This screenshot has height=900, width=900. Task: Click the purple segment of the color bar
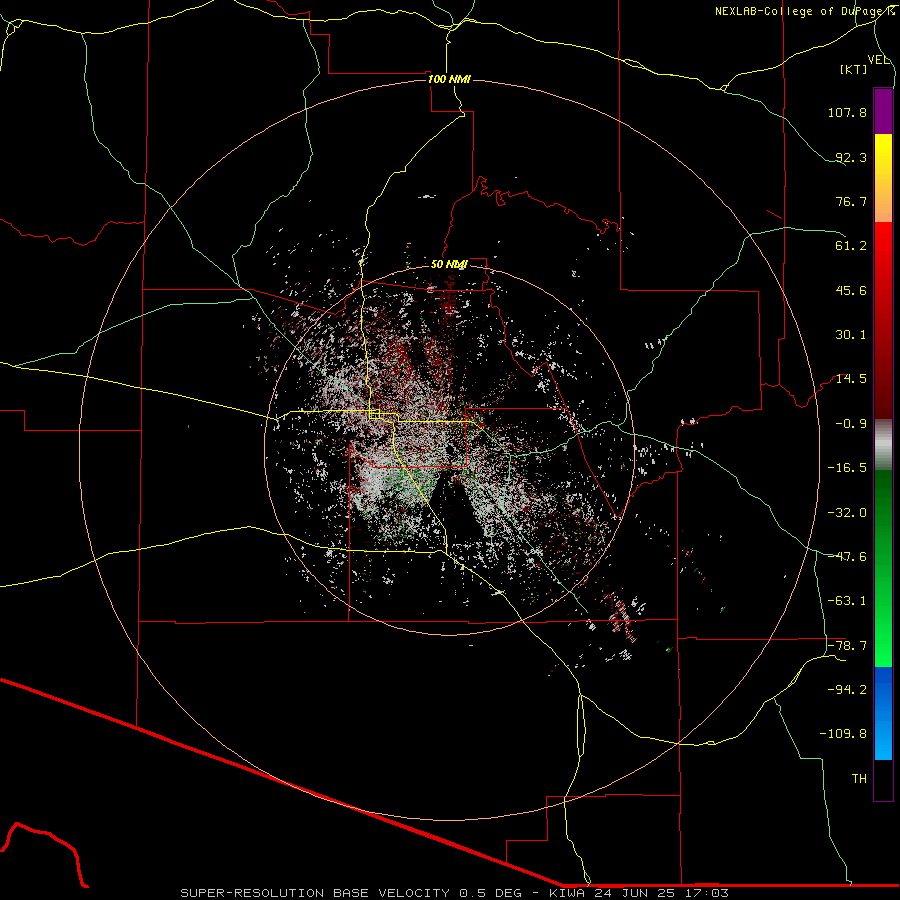[883, 111]
